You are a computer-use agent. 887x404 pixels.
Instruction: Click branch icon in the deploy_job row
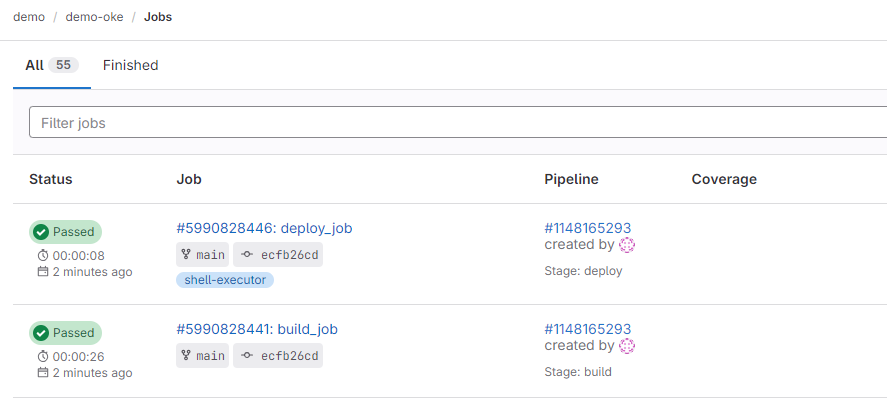186,255
